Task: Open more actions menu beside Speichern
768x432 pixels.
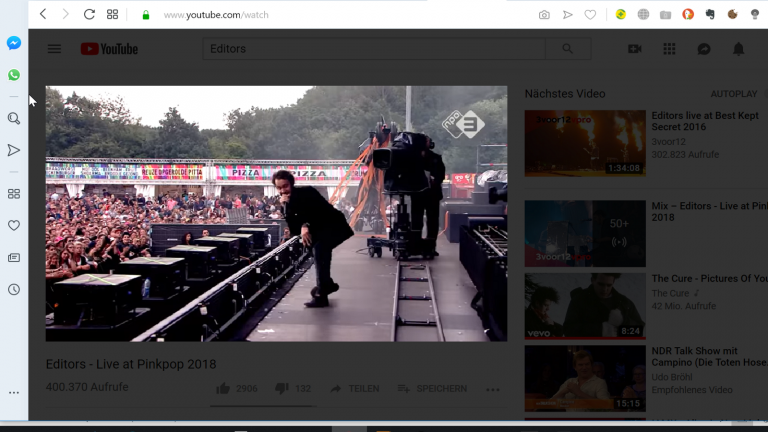Action: pyautogui.click(x=492, y=389)
